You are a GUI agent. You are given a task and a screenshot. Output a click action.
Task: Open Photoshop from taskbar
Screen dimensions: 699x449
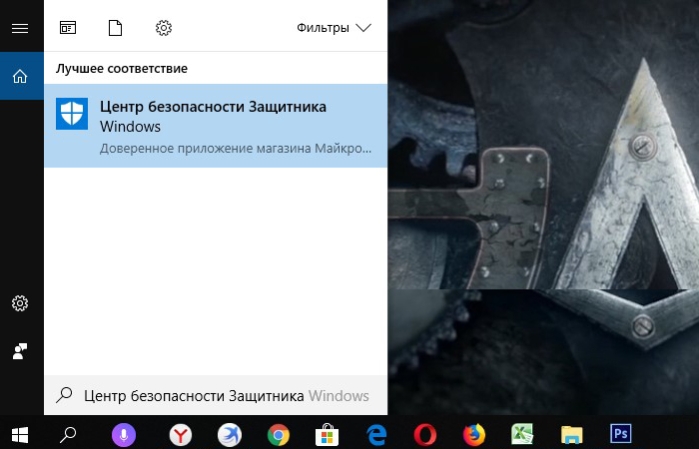pos(621,433)
